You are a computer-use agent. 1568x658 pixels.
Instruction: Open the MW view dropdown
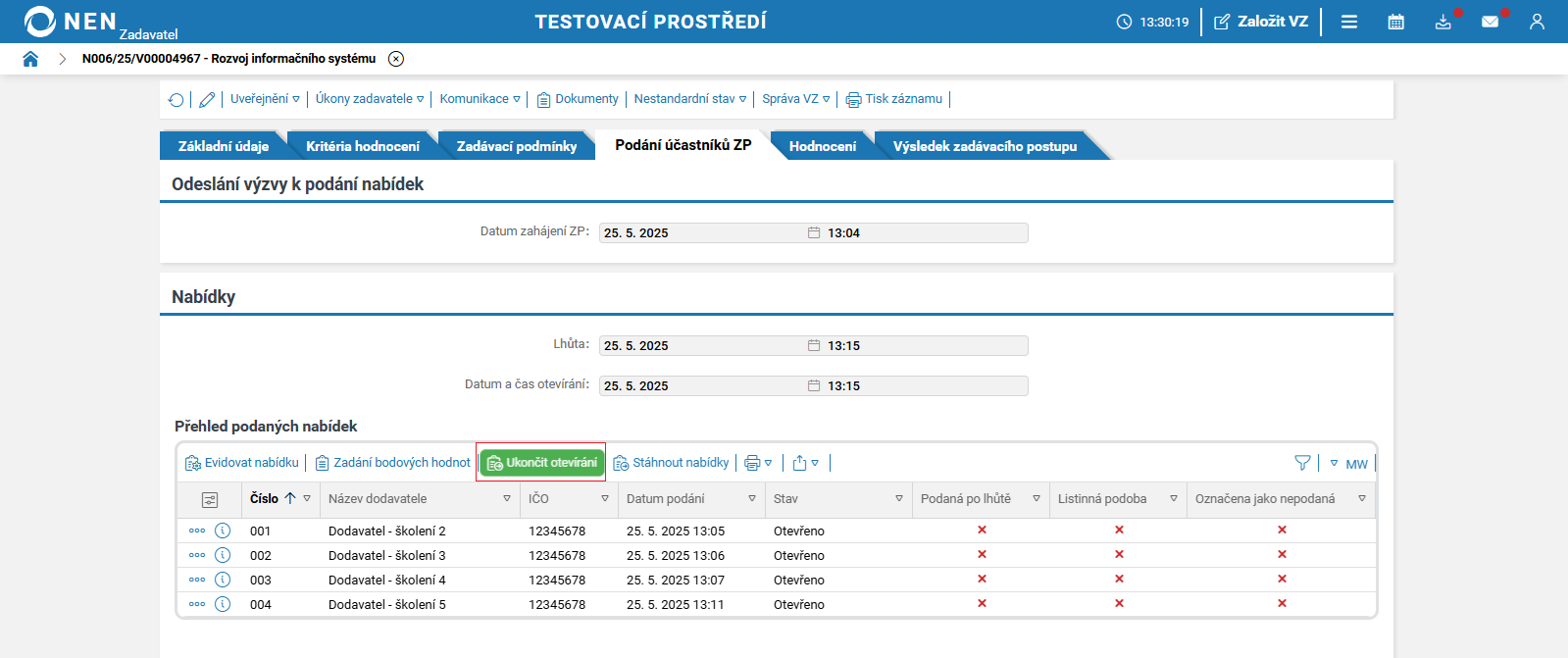(1349, 464)
